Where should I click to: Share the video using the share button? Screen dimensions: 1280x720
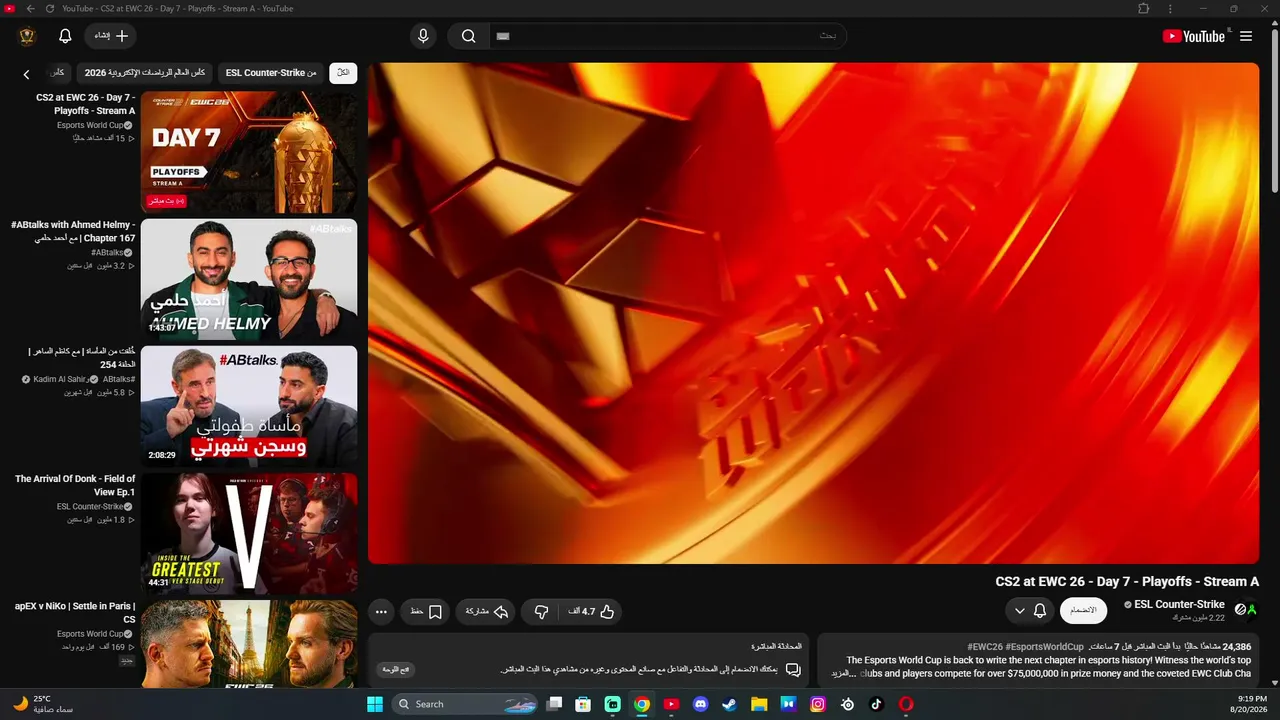(x=486, y=611)
